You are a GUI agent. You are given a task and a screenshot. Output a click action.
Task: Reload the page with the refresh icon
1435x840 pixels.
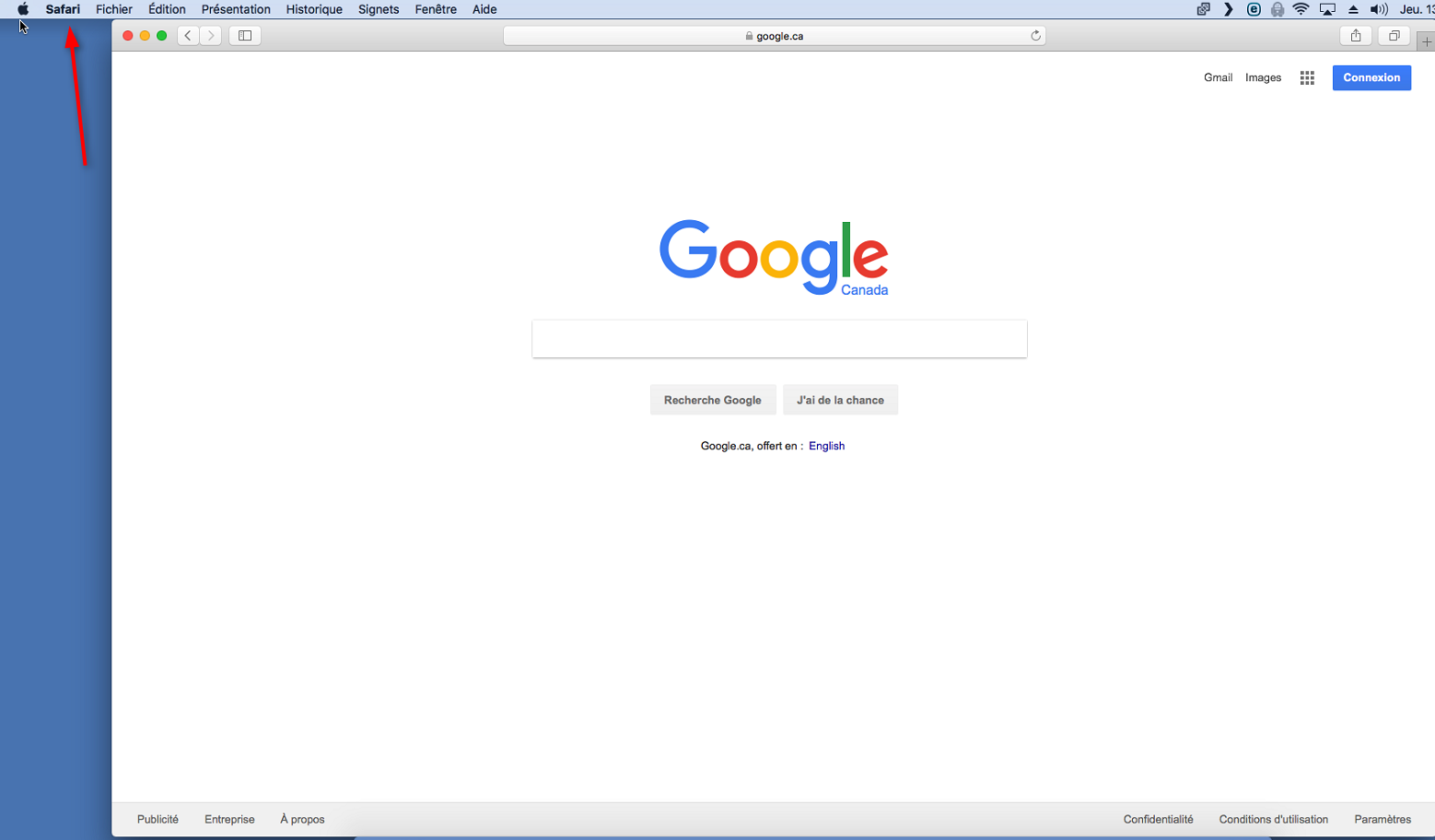click(x=1035, y=36)
